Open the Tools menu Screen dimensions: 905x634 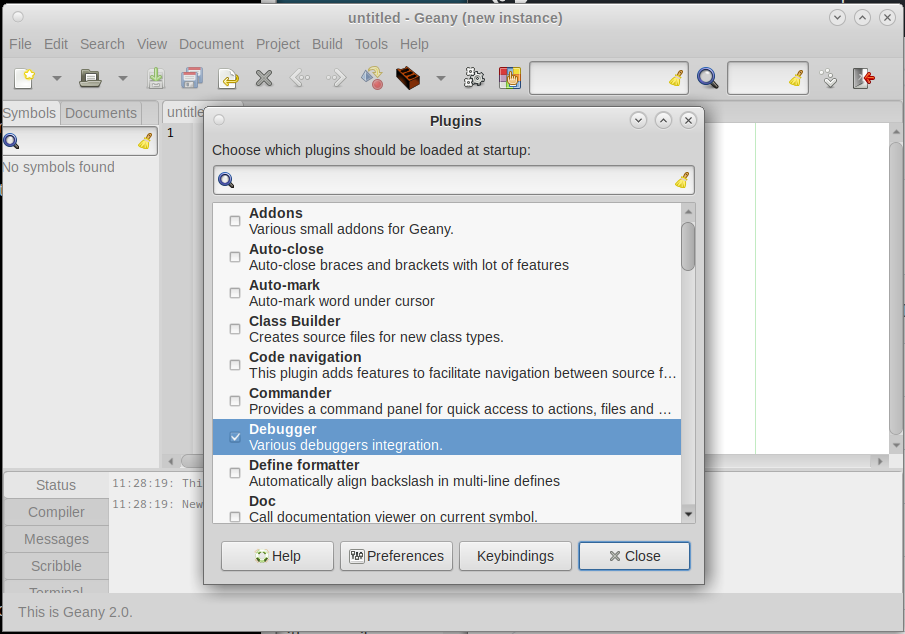tap(371, 44)
